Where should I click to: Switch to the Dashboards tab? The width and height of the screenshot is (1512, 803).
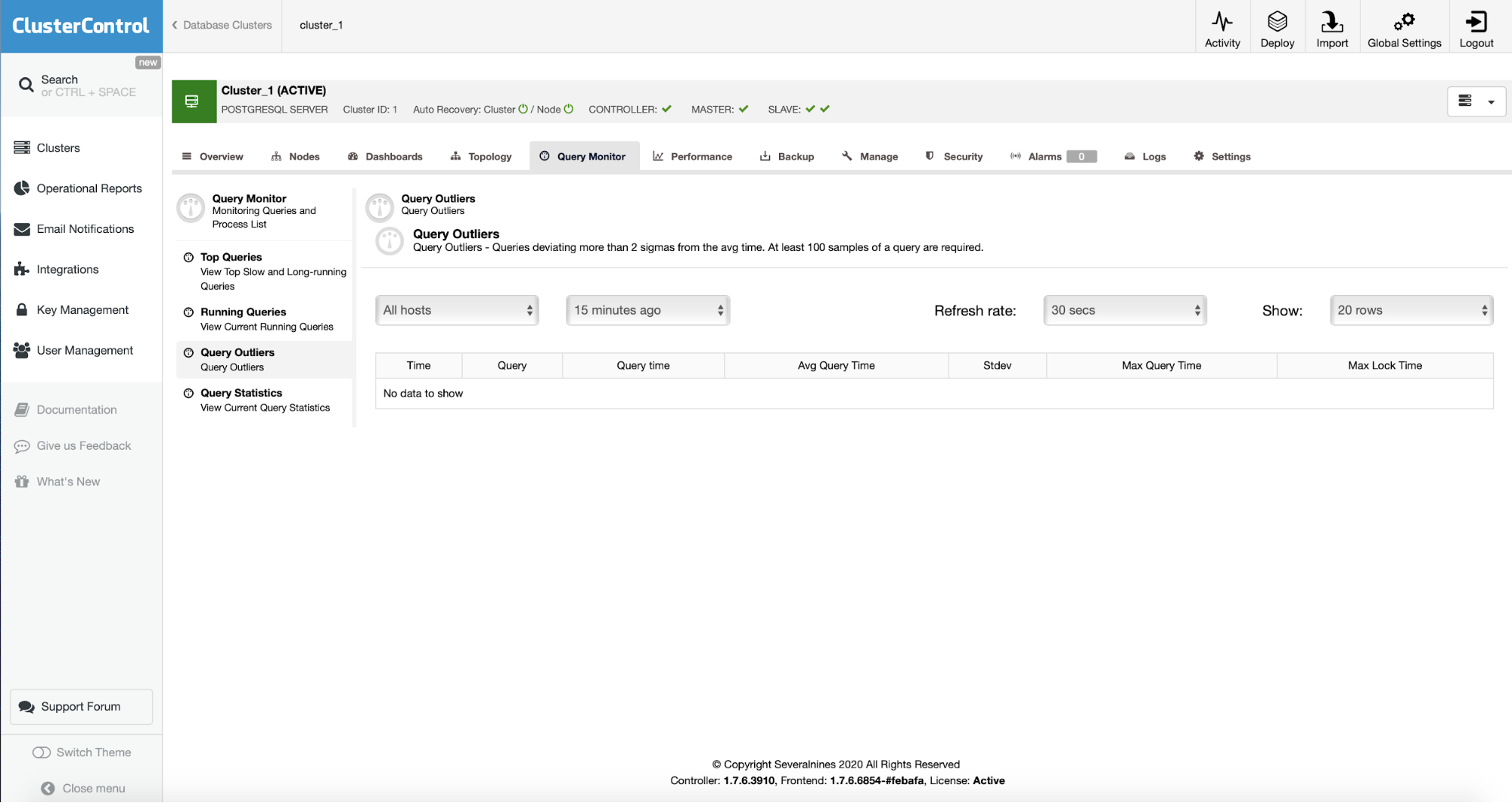[385, 157]
